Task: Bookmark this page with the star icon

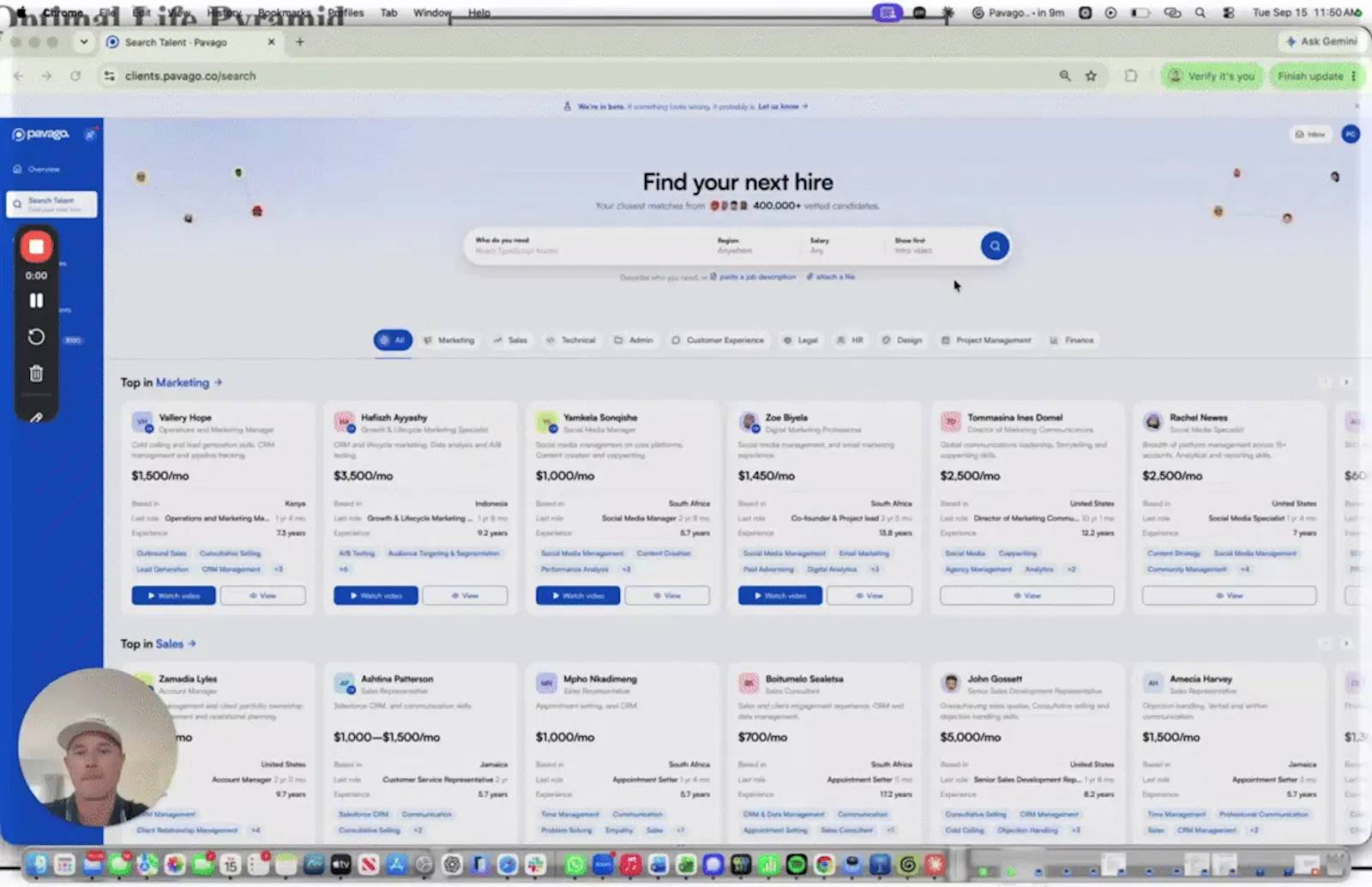Action: pos(1091,75)
